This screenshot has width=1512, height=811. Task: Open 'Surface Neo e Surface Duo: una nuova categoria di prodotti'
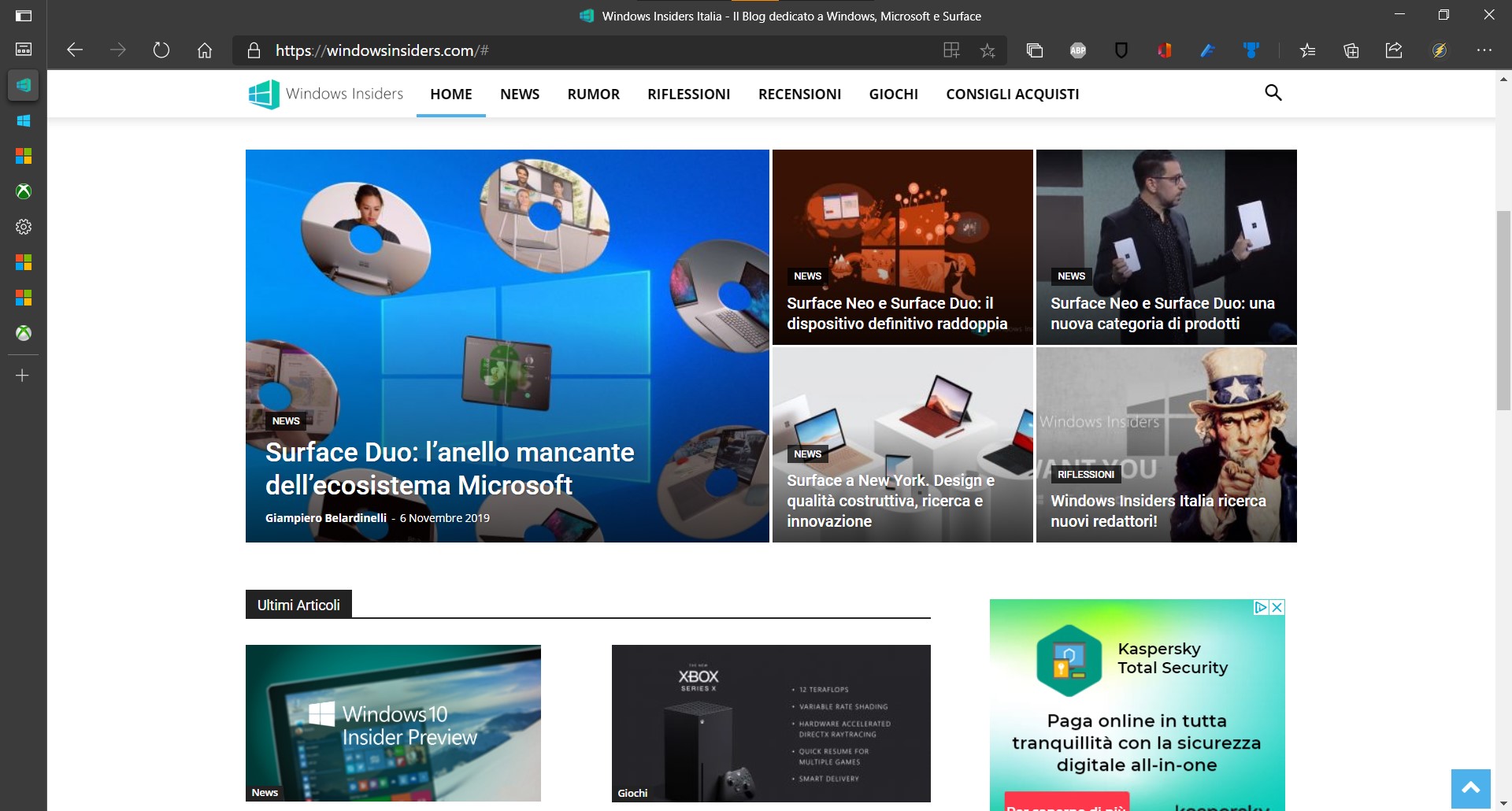tap(1162, 313)
